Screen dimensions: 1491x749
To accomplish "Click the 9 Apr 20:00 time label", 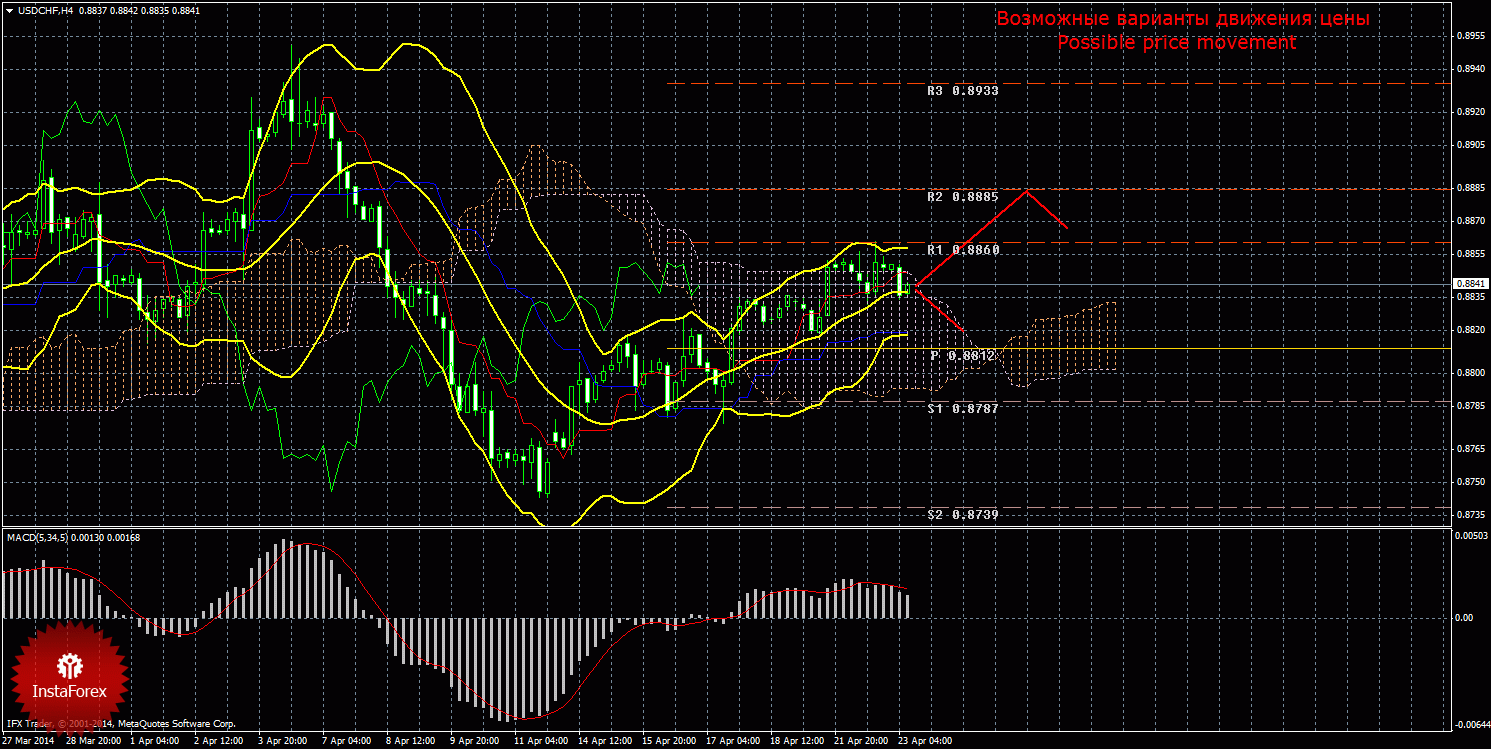I will (474, 742).
